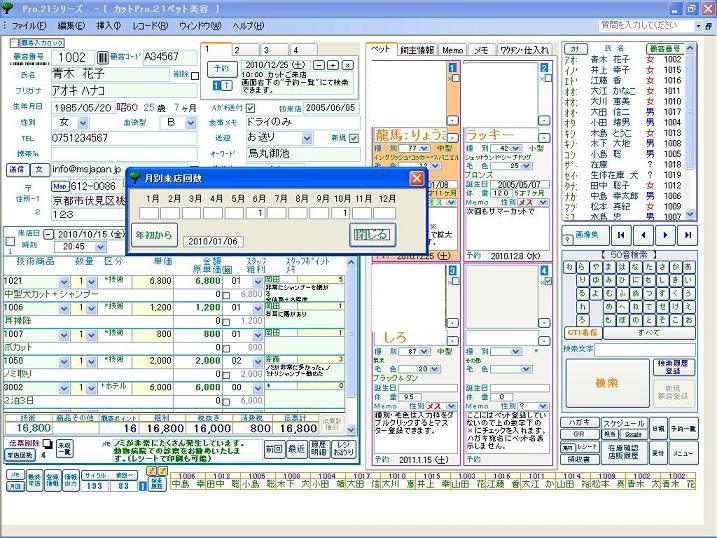Select kana key な in 50音検索
The height and width of the screenshot is (538, 717).
(x=635, y=267)
